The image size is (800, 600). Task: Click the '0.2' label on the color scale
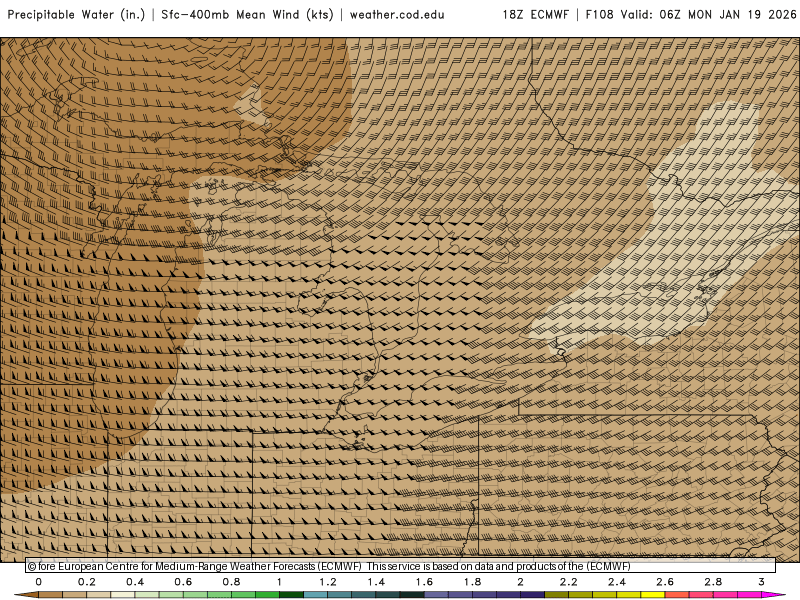click(x=87, y=582)
